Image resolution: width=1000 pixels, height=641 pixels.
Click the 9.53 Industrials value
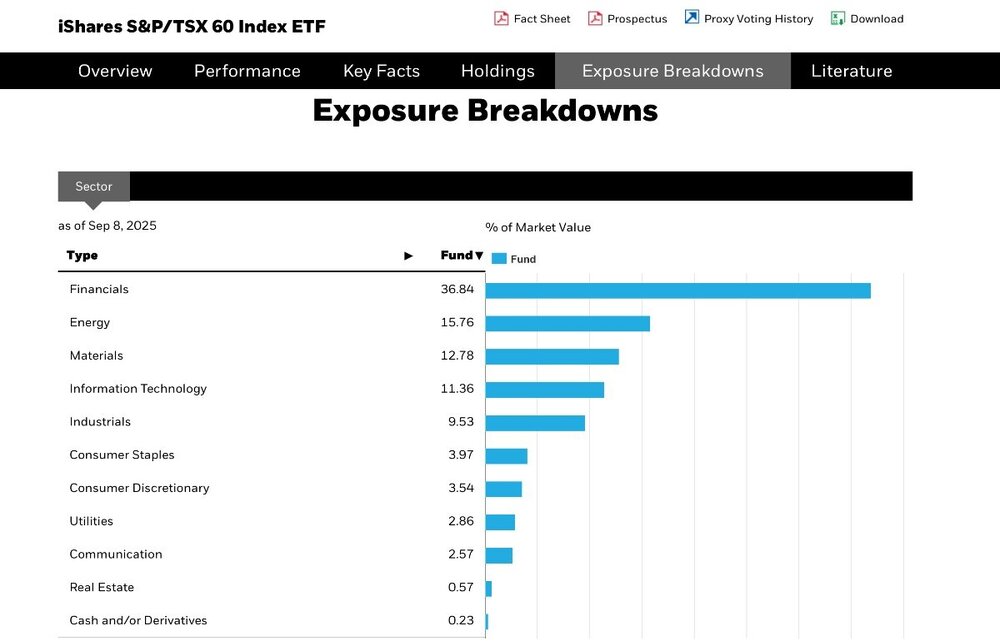[461, 422]
